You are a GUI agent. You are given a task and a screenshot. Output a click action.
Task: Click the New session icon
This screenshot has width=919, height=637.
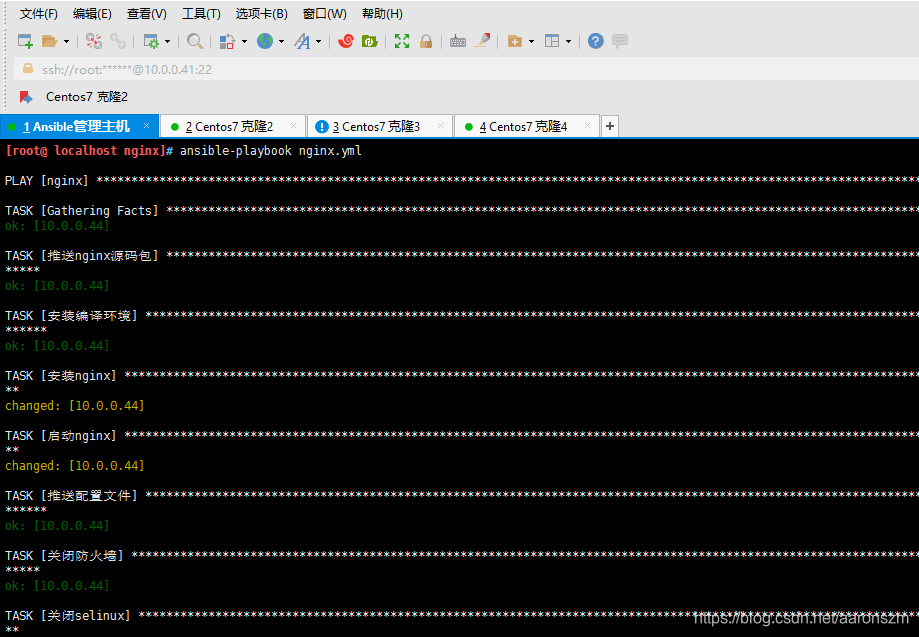point(25,41)
